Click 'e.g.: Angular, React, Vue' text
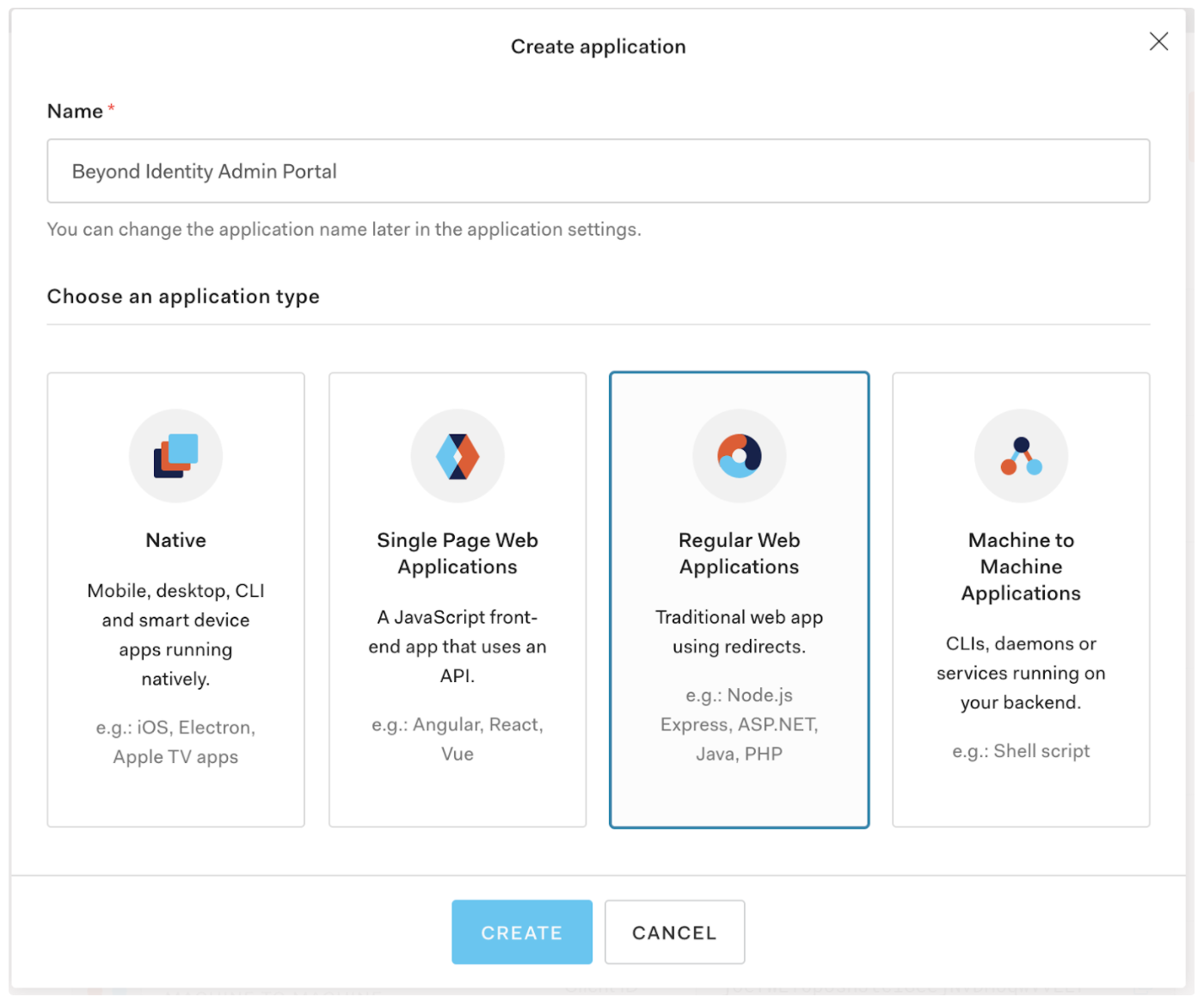1204x1003 pixels. [458, 740]
